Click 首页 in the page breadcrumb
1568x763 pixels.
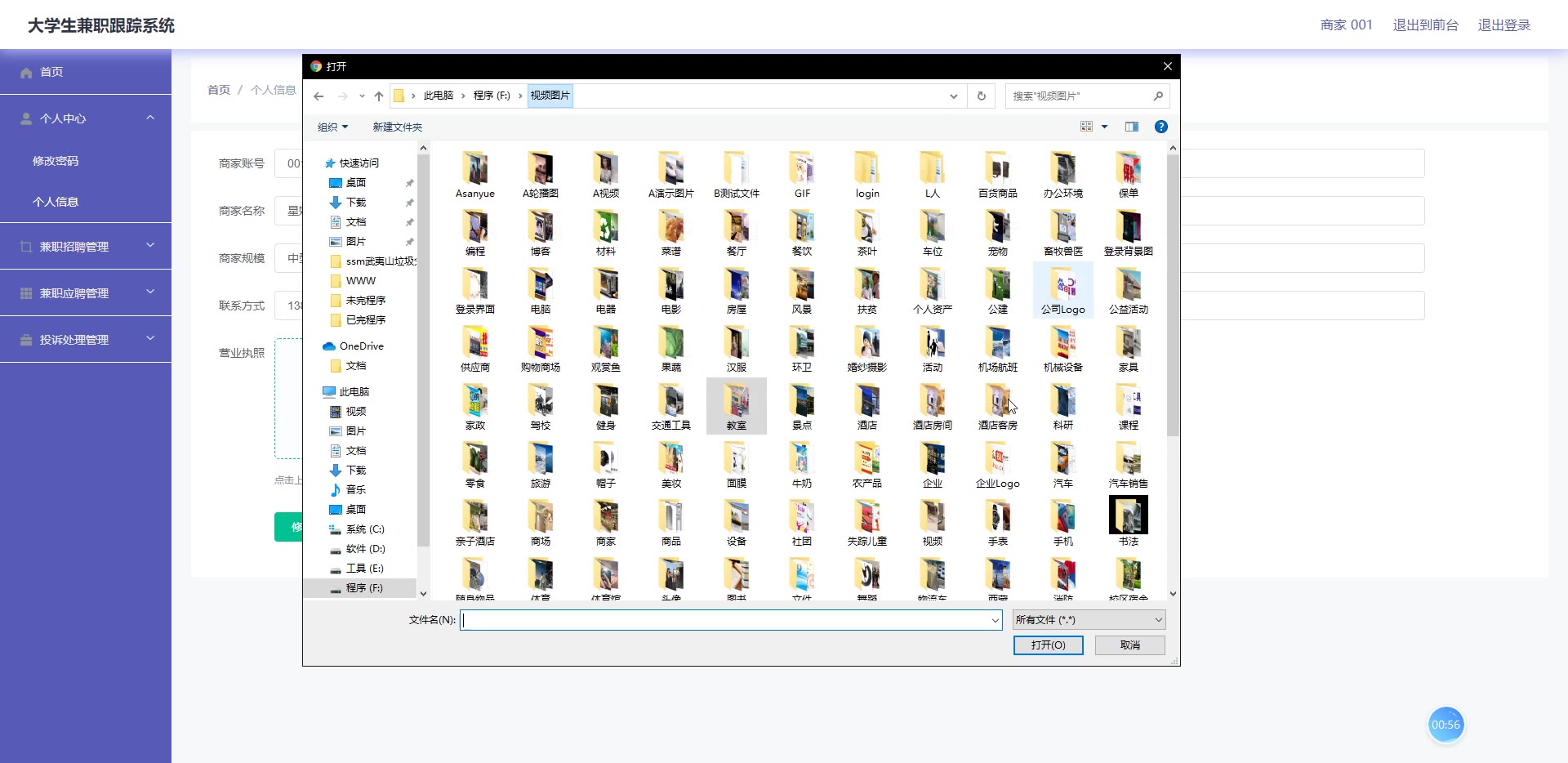pyautogui.click(x=219, y=90)
